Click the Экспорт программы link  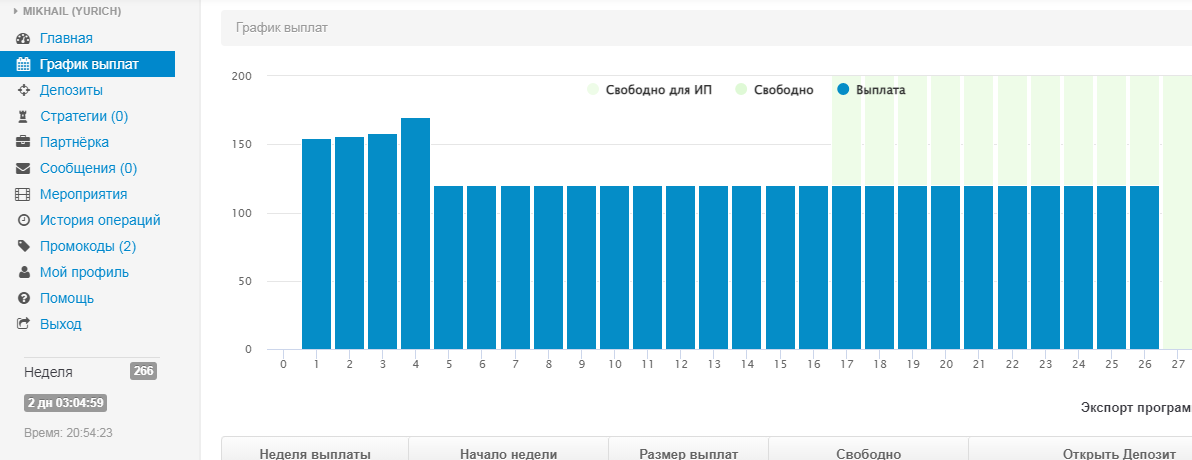coord(1136,408)
